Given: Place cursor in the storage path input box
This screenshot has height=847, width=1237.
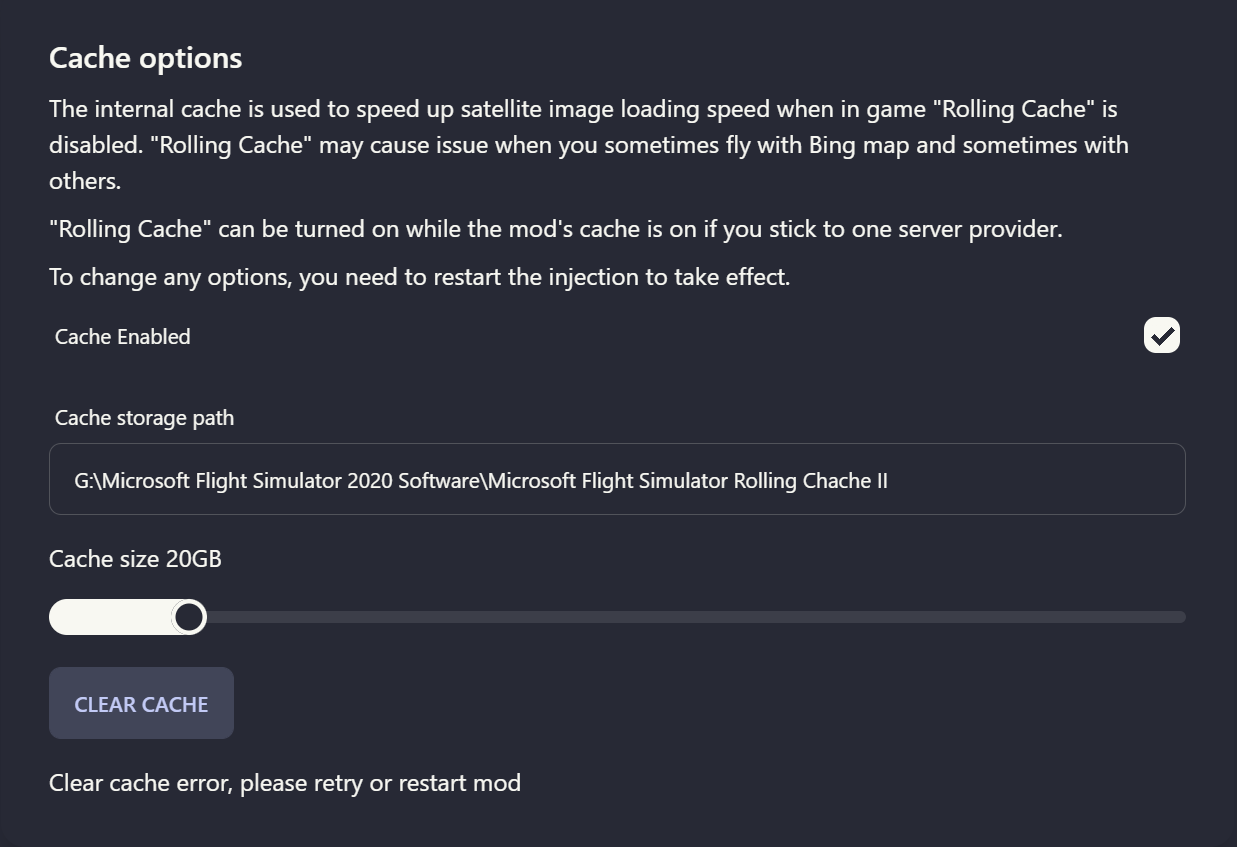Looking at the screenshot, I should tap(617, 479).
